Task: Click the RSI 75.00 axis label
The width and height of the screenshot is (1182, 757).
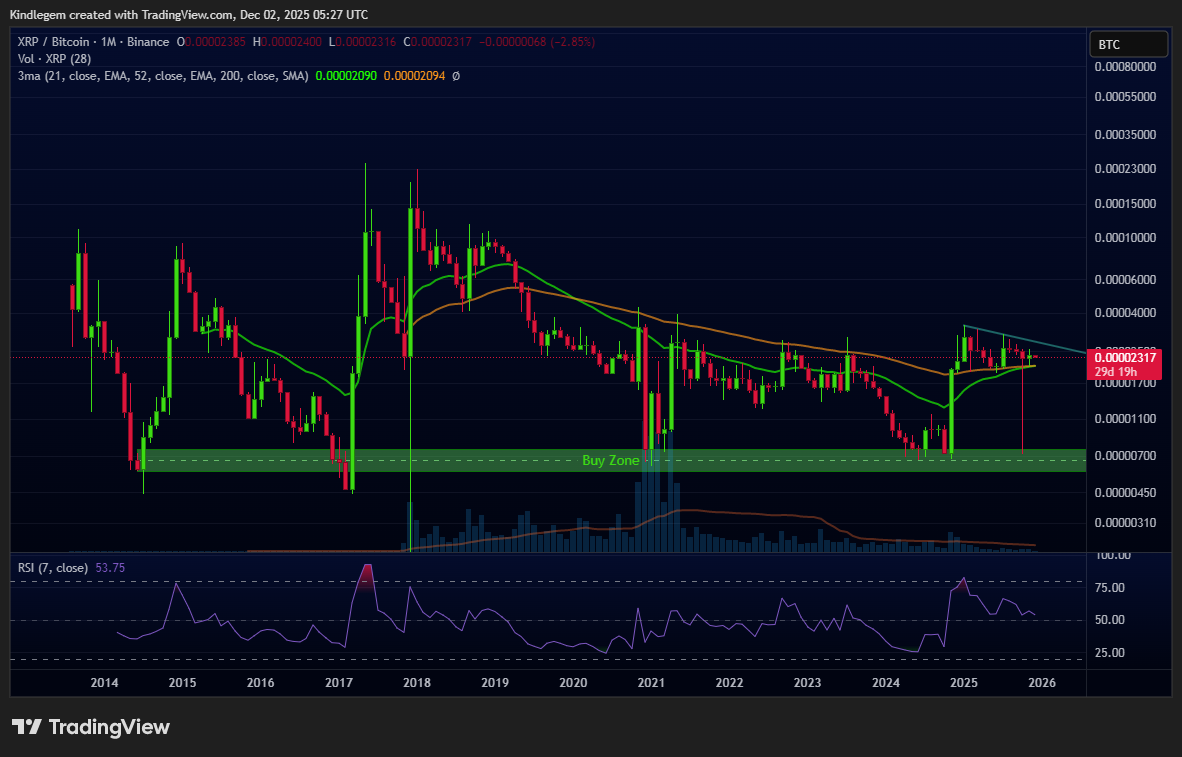Action: pos(1110,588)
